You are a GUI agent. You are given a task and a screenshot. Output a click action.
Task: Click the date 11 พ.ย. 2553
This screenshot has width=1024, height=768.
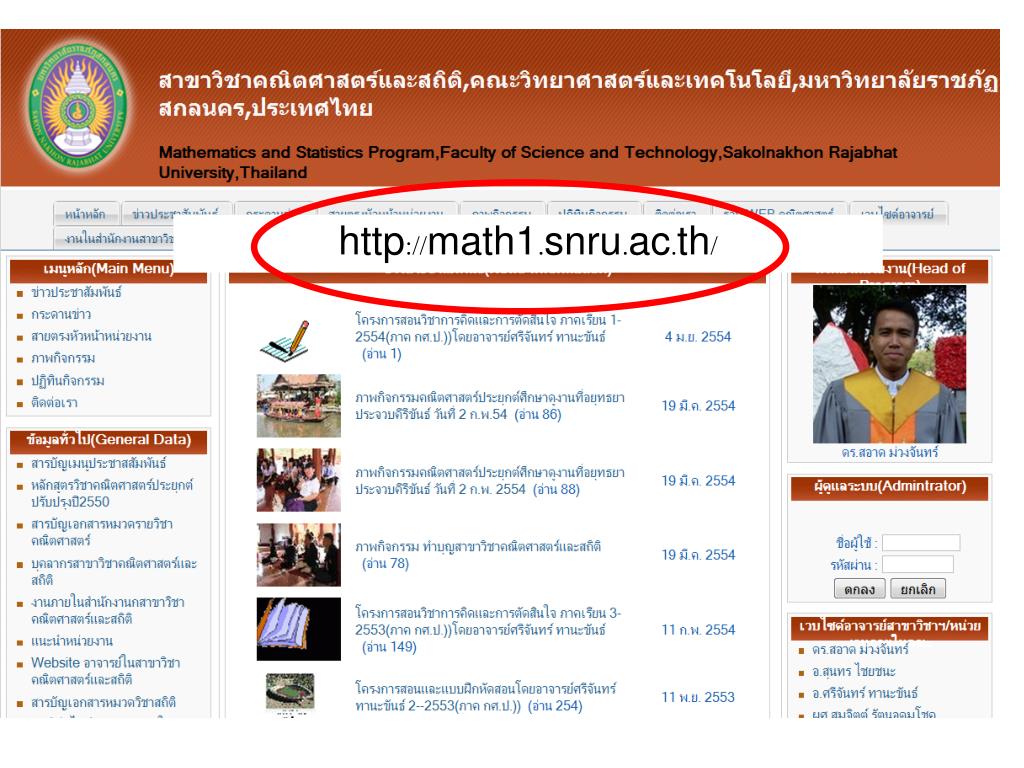(697, 697)
